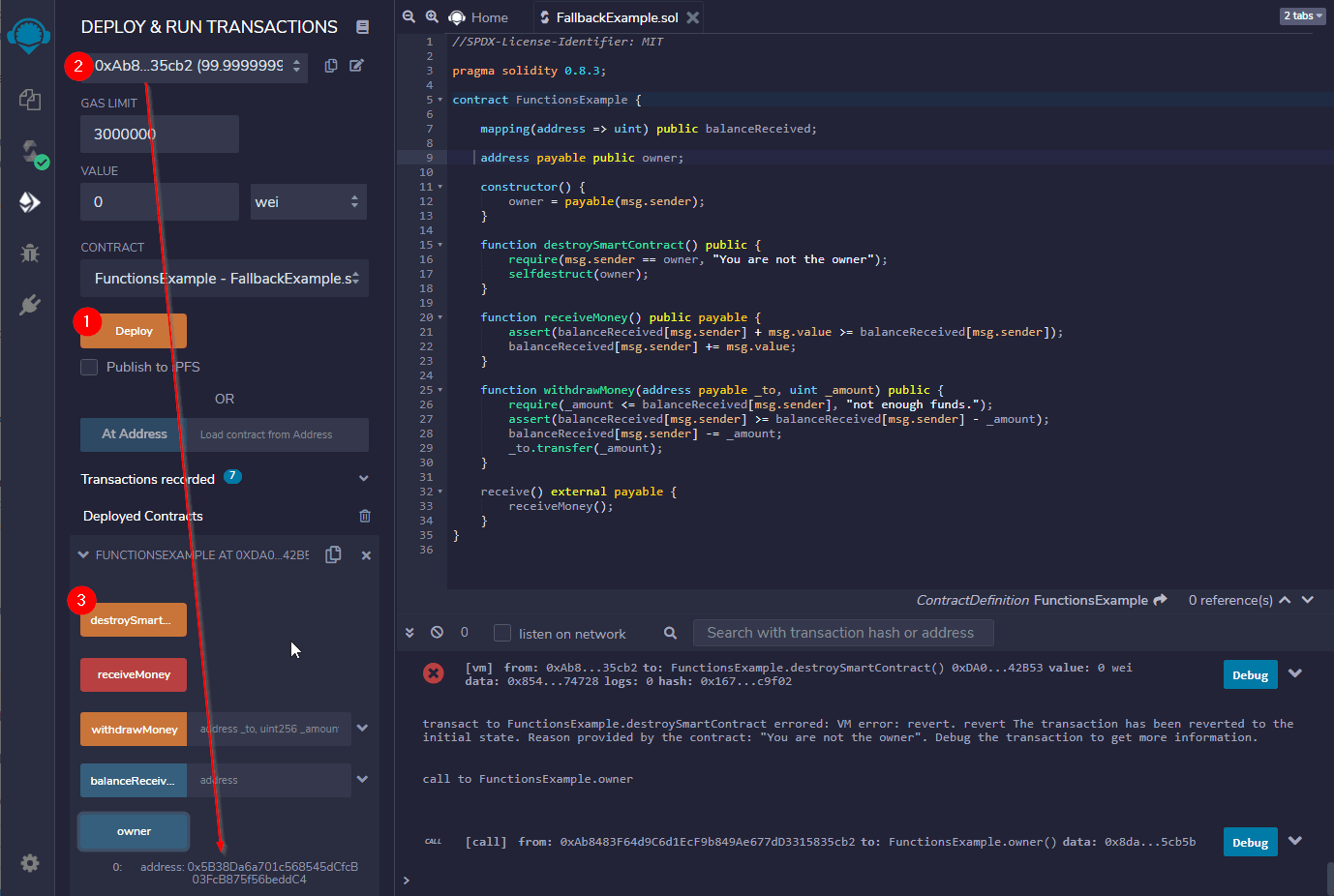Screen dimensions: 1334x896
Task: Debug the destroySmartContract transaction
Action: click(1250, 674)
